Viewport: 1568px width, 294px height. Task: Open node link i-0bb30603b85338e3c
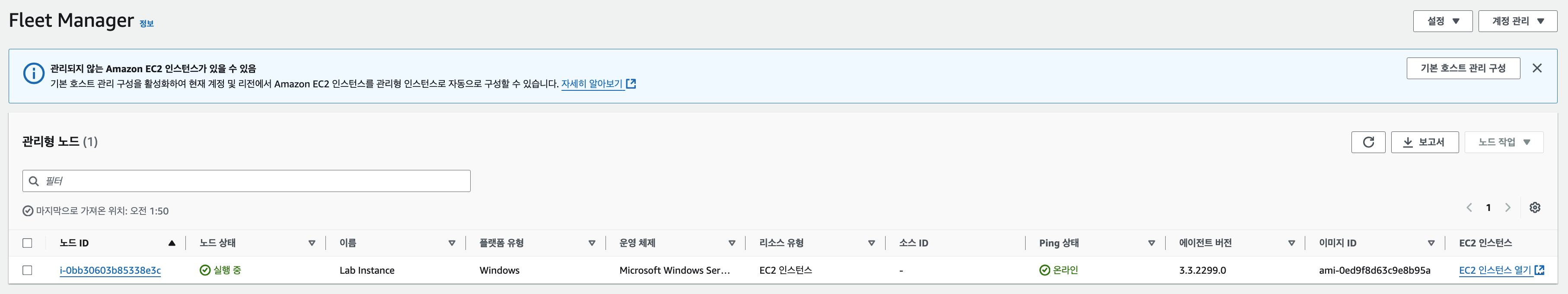click(x=110, y=270)
